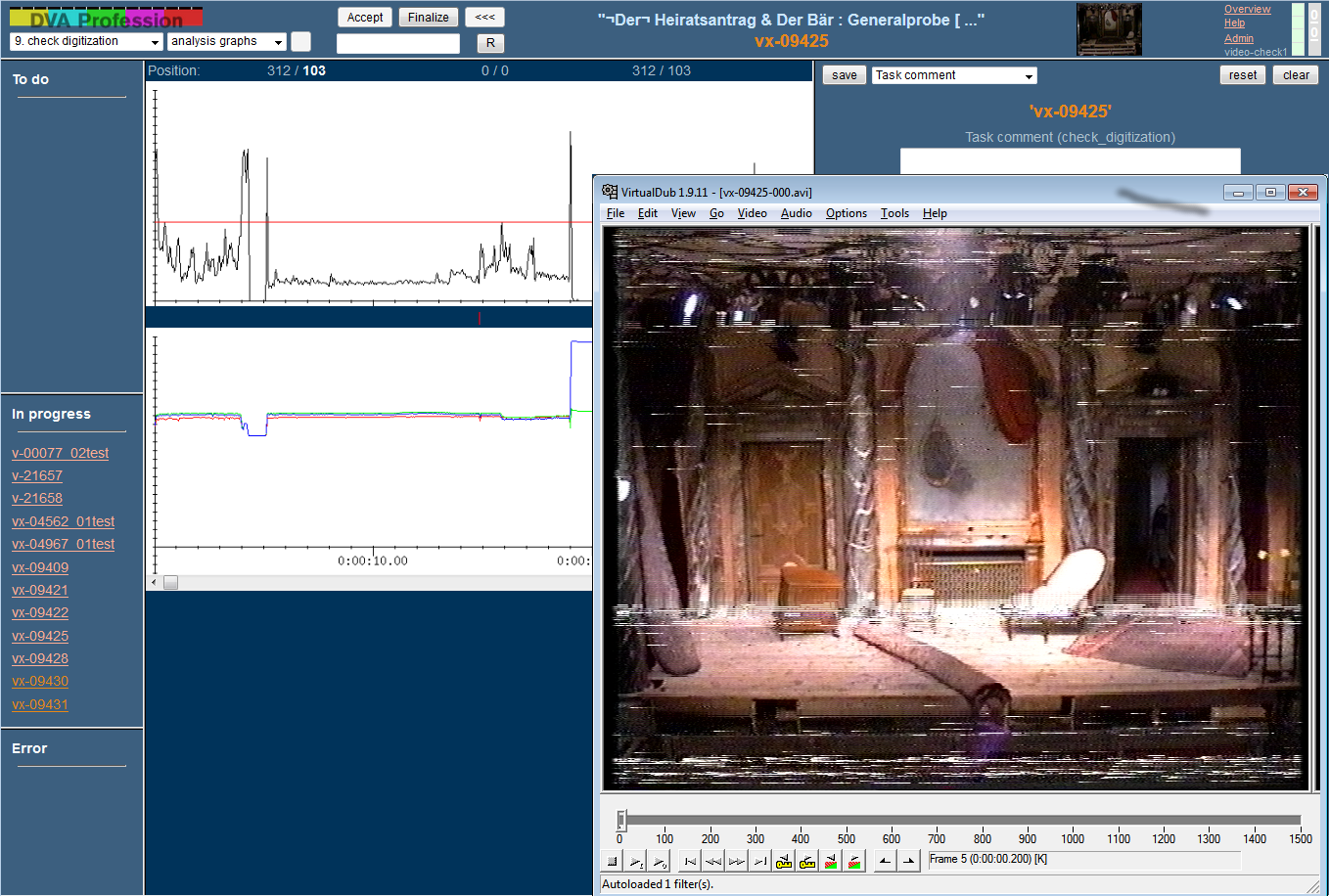
Task: Open the Video menu in VirtualDub
Action: click(752, 213)
